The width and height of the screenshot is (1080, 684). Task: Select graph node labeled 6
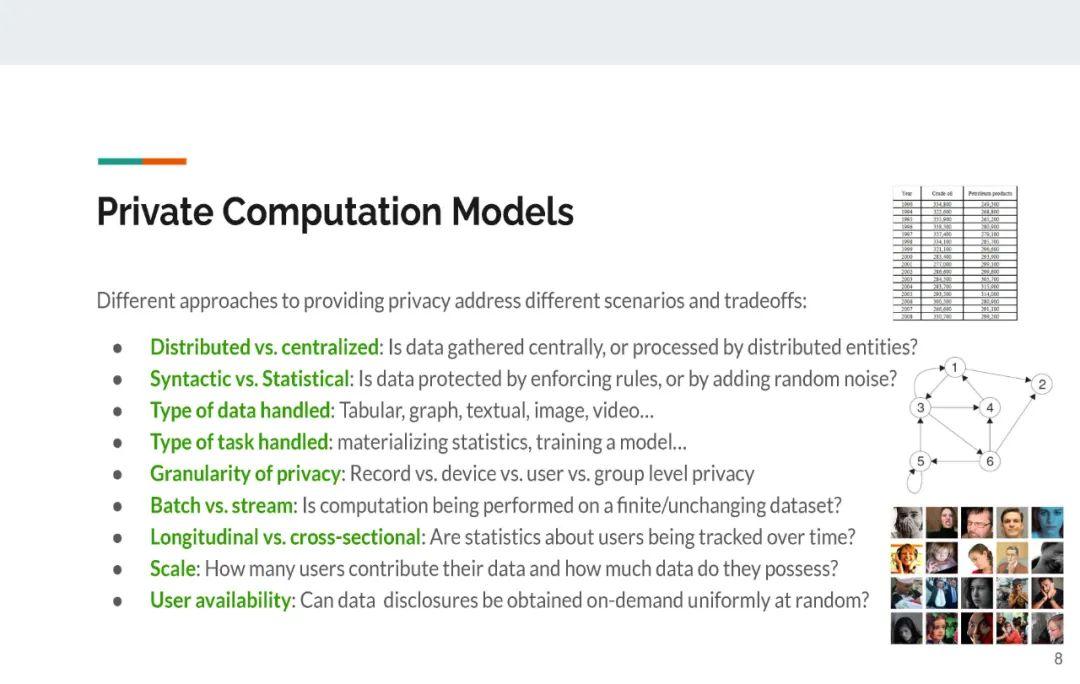tap(990, 461)
